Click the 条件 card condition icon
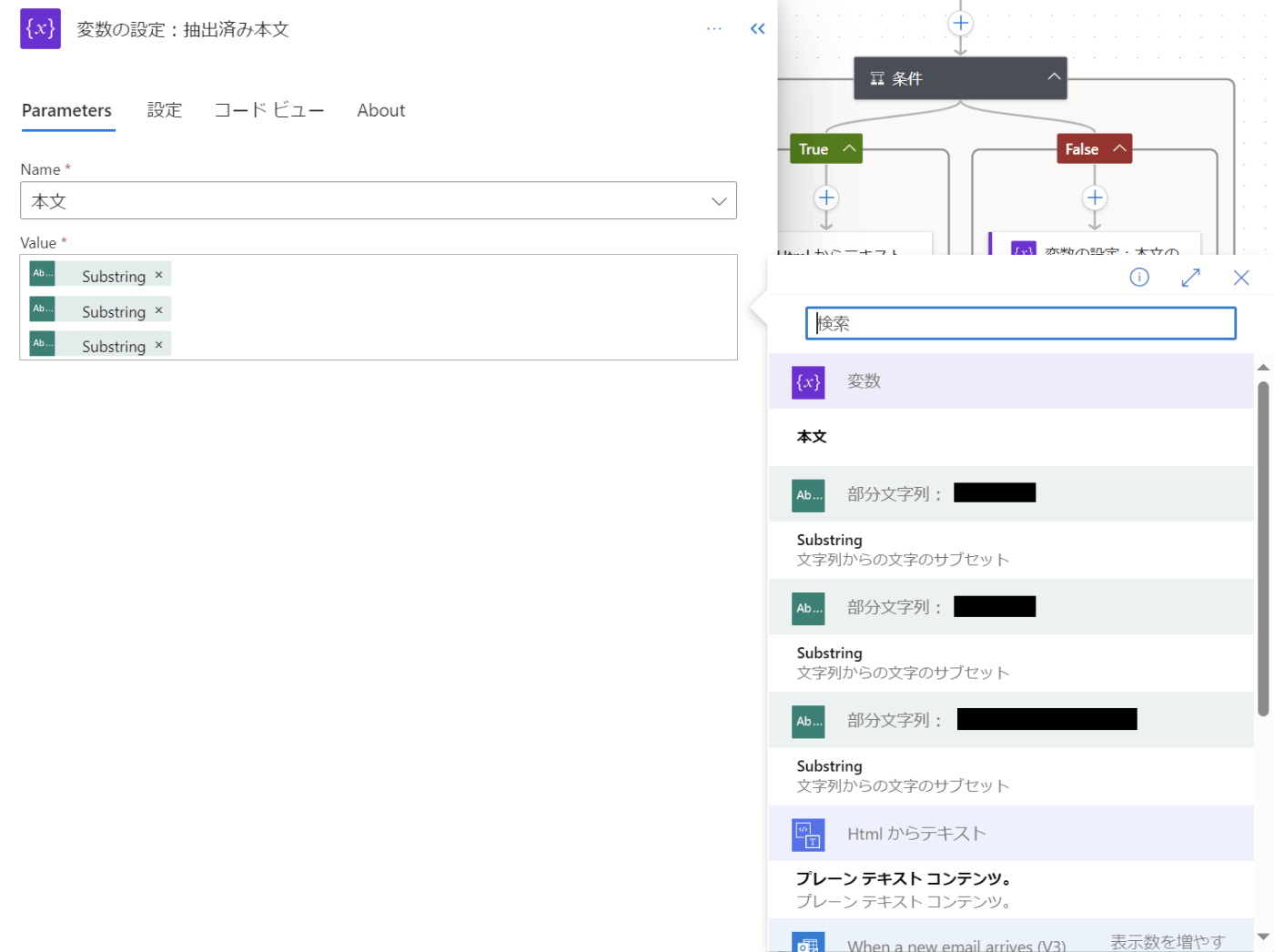Viewport: 1274px width, 952px height. pos(877,78)
